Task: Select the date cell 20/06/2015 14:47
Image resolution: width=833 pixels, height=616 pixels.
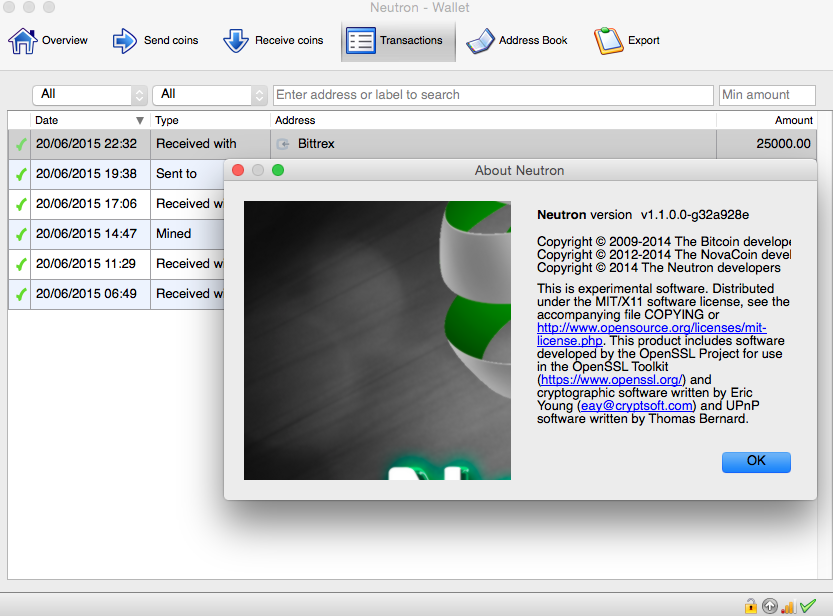Action: (x=90, y=234)
